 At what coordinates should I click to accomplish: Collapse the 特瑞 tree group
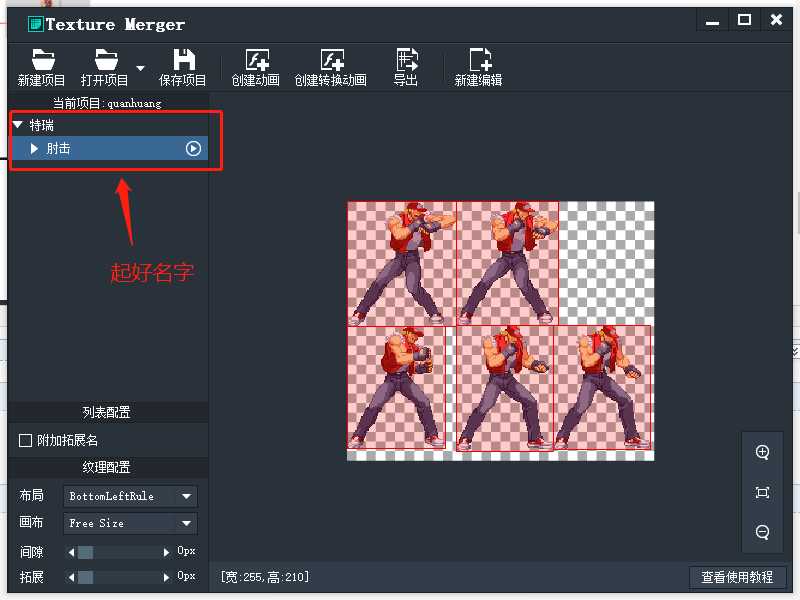click(18, 124)
